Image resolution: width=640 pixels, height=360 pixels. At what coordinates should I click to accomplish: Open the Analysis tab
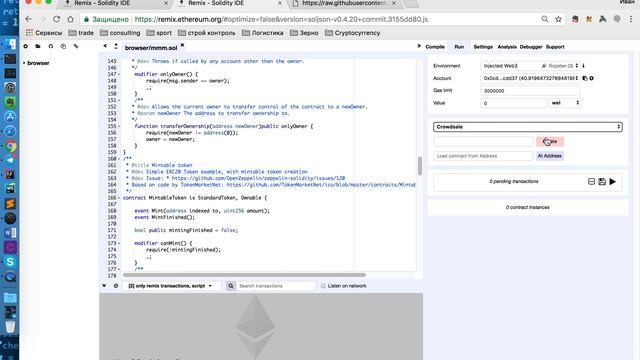tap(507, 47)
